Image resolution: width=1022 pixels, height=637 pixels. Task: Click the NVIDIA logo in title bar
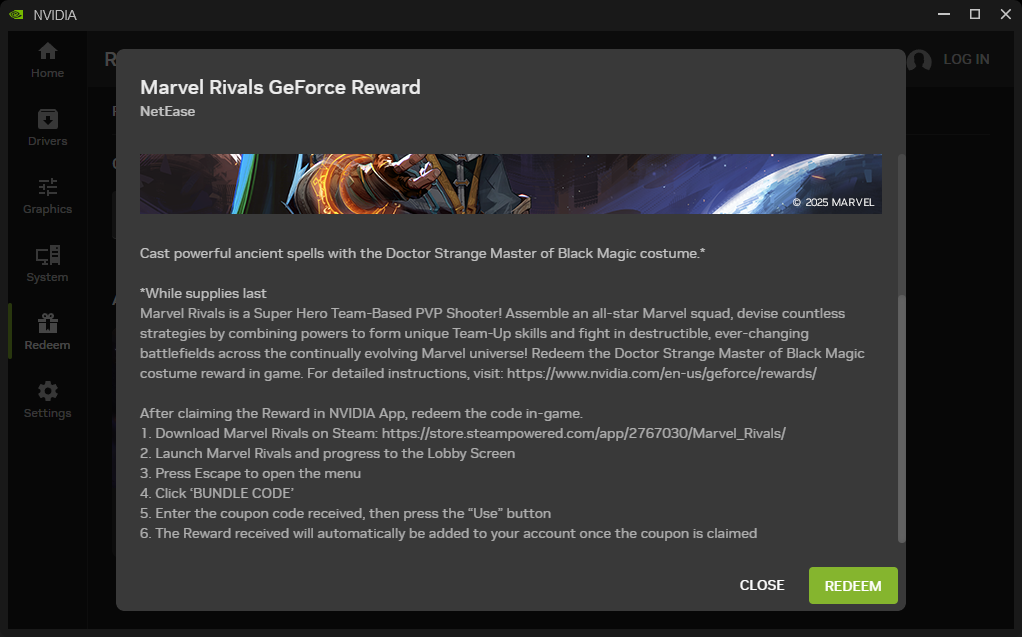tap(16, 14)
